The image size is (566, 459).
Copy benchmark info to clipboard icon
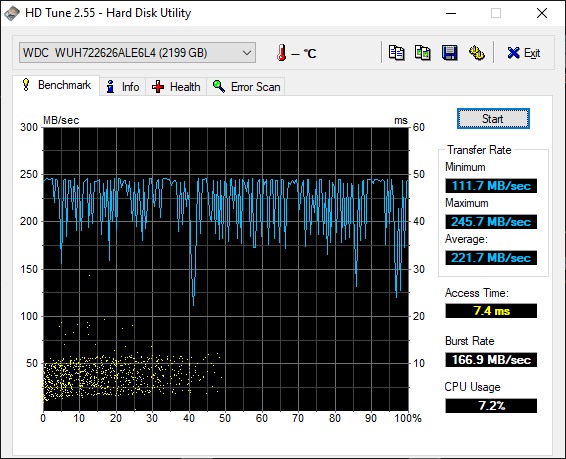pyautogui.click(x=396, y=53)
